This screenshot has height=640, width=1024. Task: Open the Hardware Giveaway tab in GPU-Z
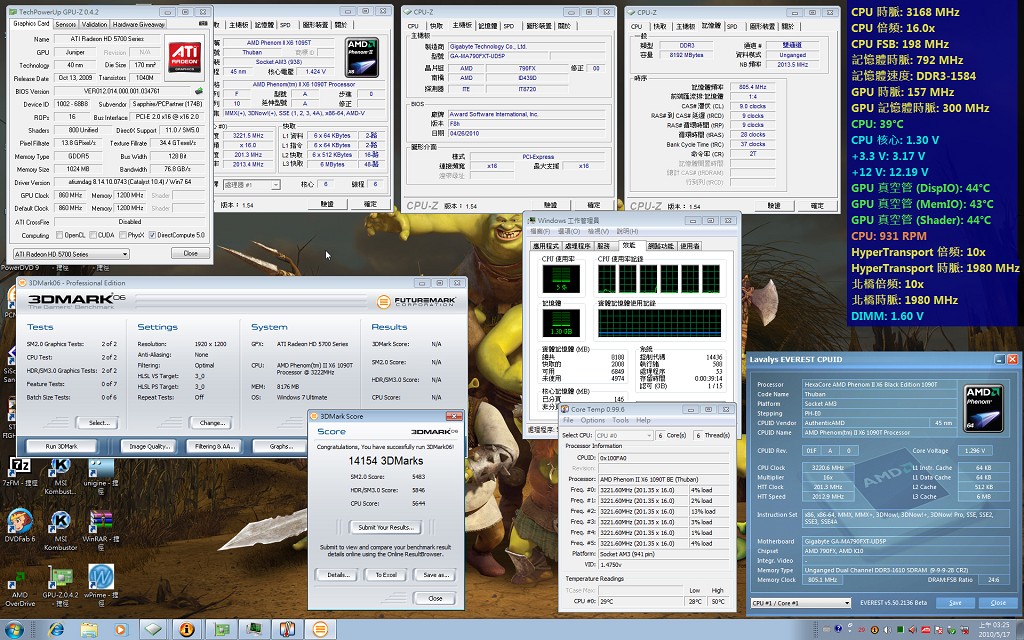point(138,24)
